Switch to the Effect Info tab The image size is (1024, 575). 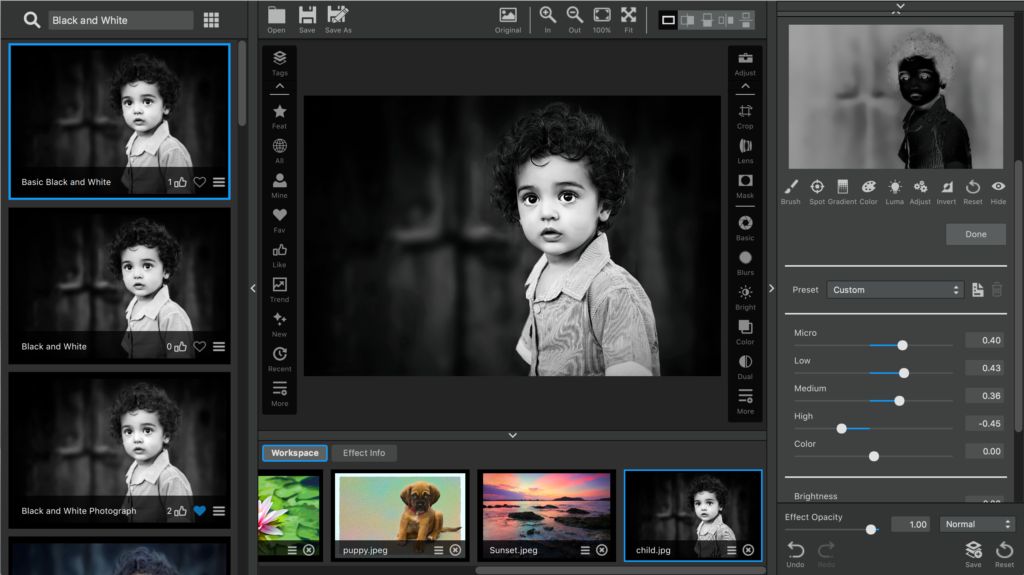(364, 453)
